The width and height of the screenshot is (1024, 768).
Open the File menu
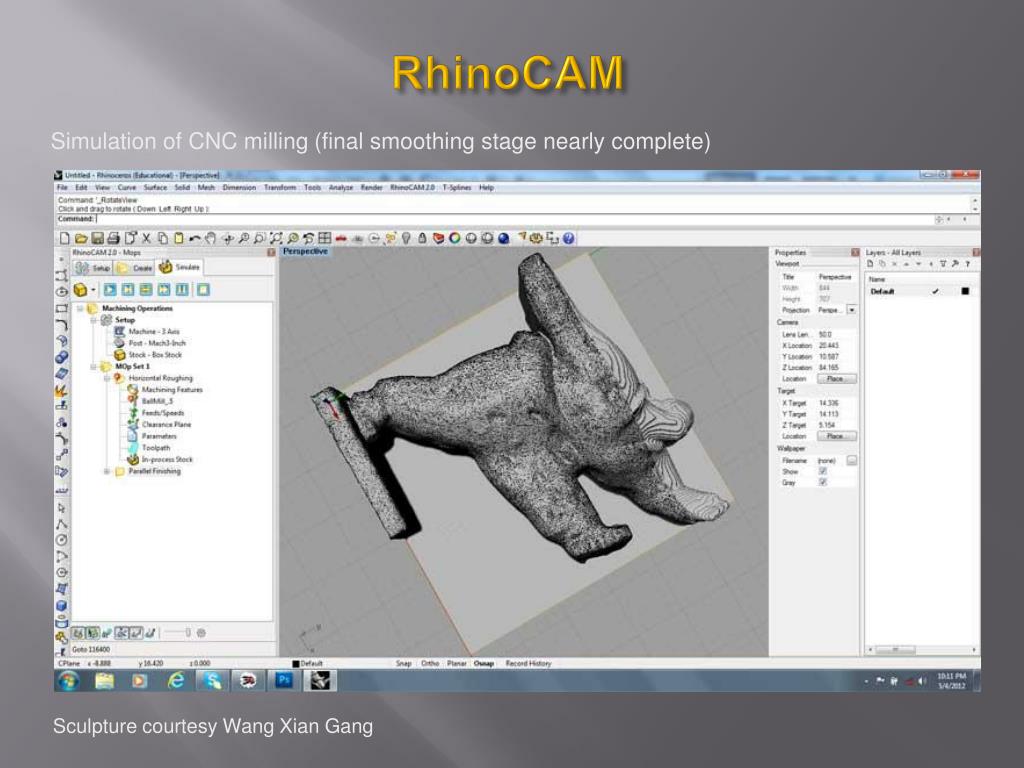point(62,187)
